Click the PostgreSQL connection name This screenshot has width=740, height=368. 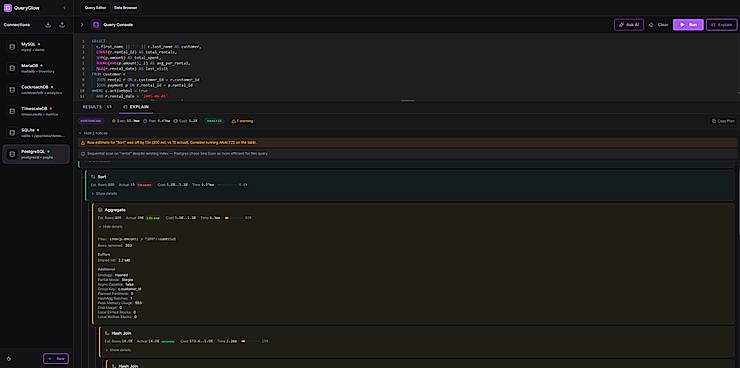[33, 152]
